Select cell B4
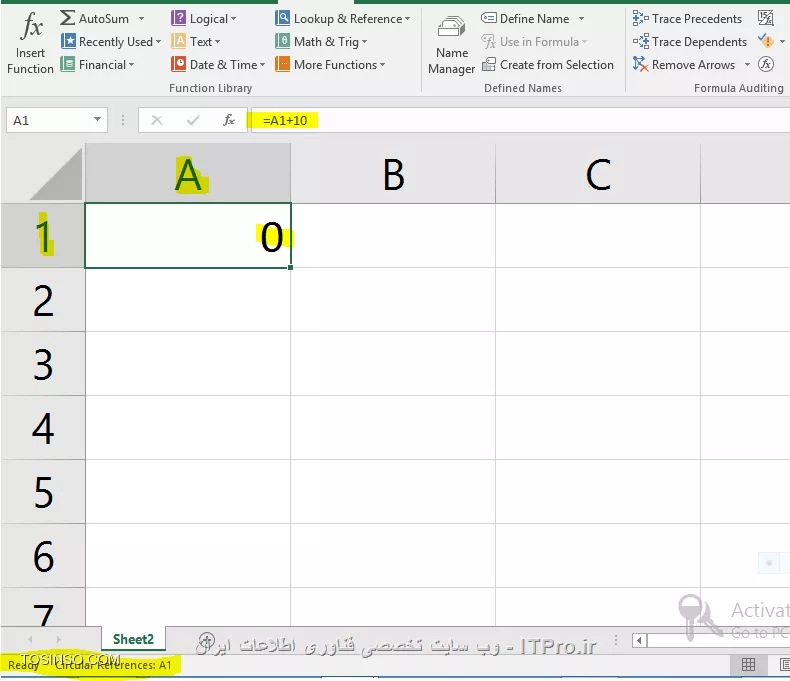Viewport: 790px width, 681px height. 393,428
